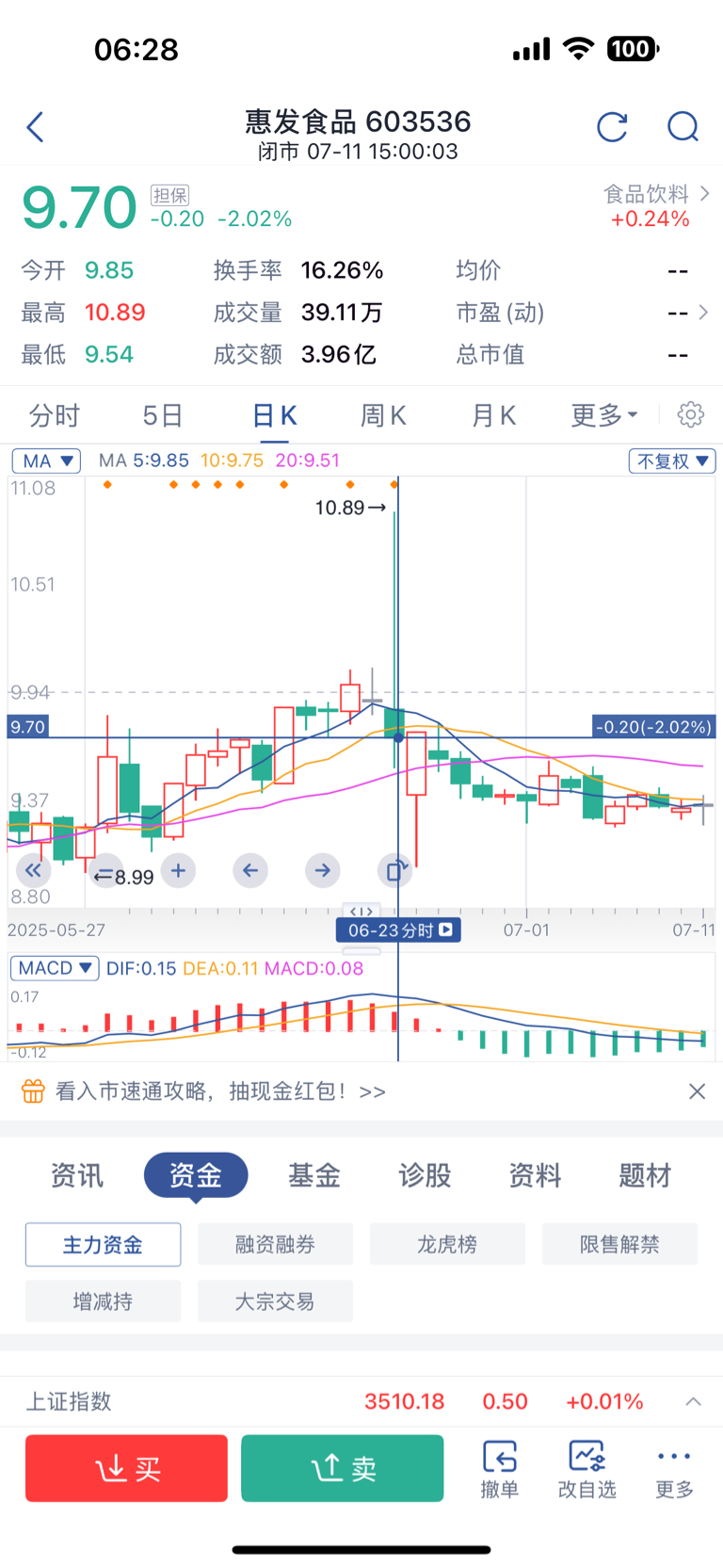723x1568 pixels.
Task: Select 融资融券 filter button
Action: (x=275, y=1244)
